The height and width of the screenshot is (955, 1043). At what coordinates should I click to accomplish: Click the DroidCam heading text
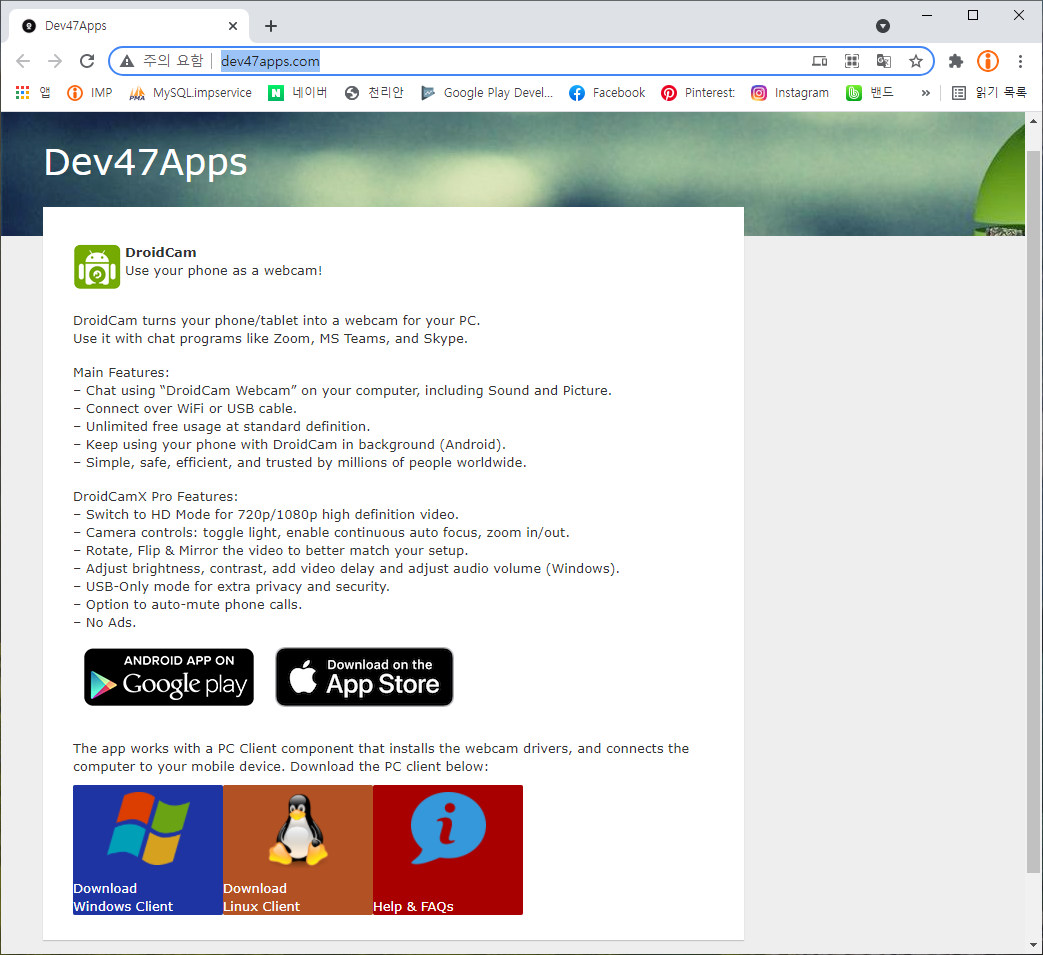pyautogui.click(x=161, y=253)
